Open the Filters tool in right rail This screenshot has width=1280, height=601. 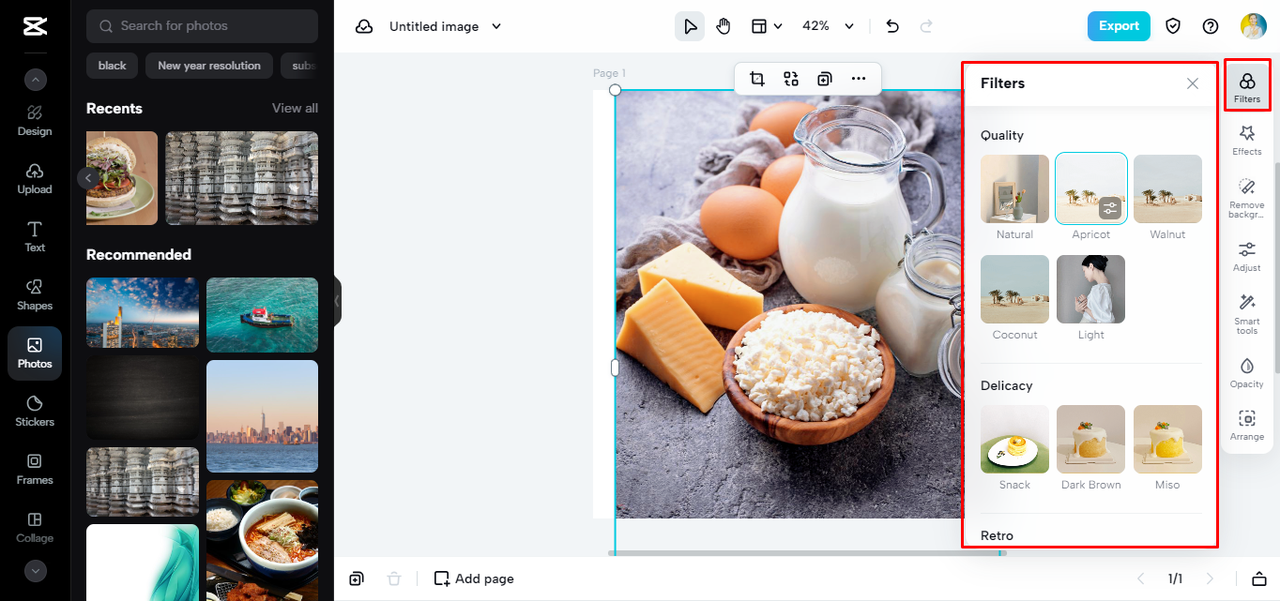click(1247, 86)
